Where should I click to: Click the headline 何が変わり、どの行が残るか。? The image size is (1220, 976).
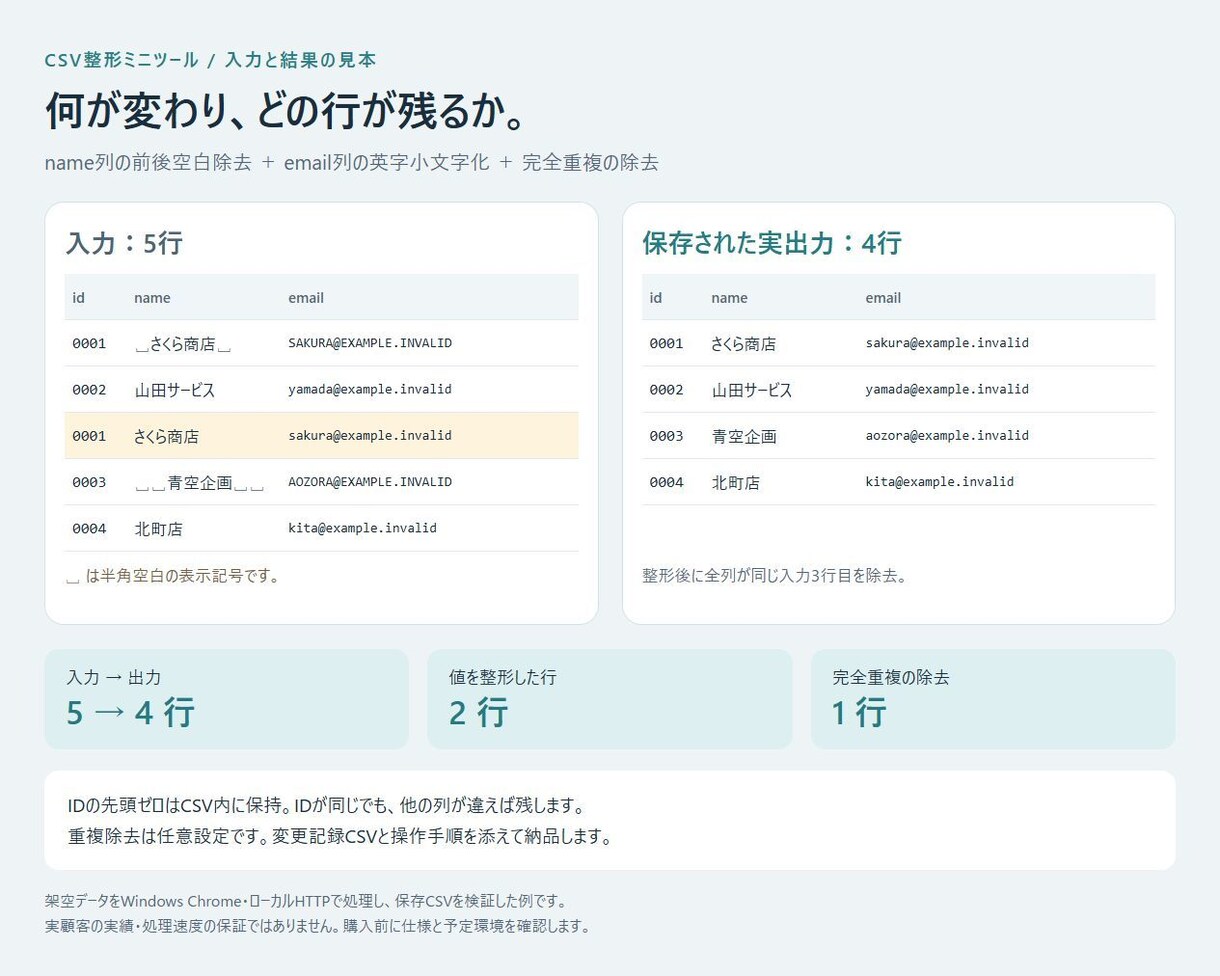point(286,111)
